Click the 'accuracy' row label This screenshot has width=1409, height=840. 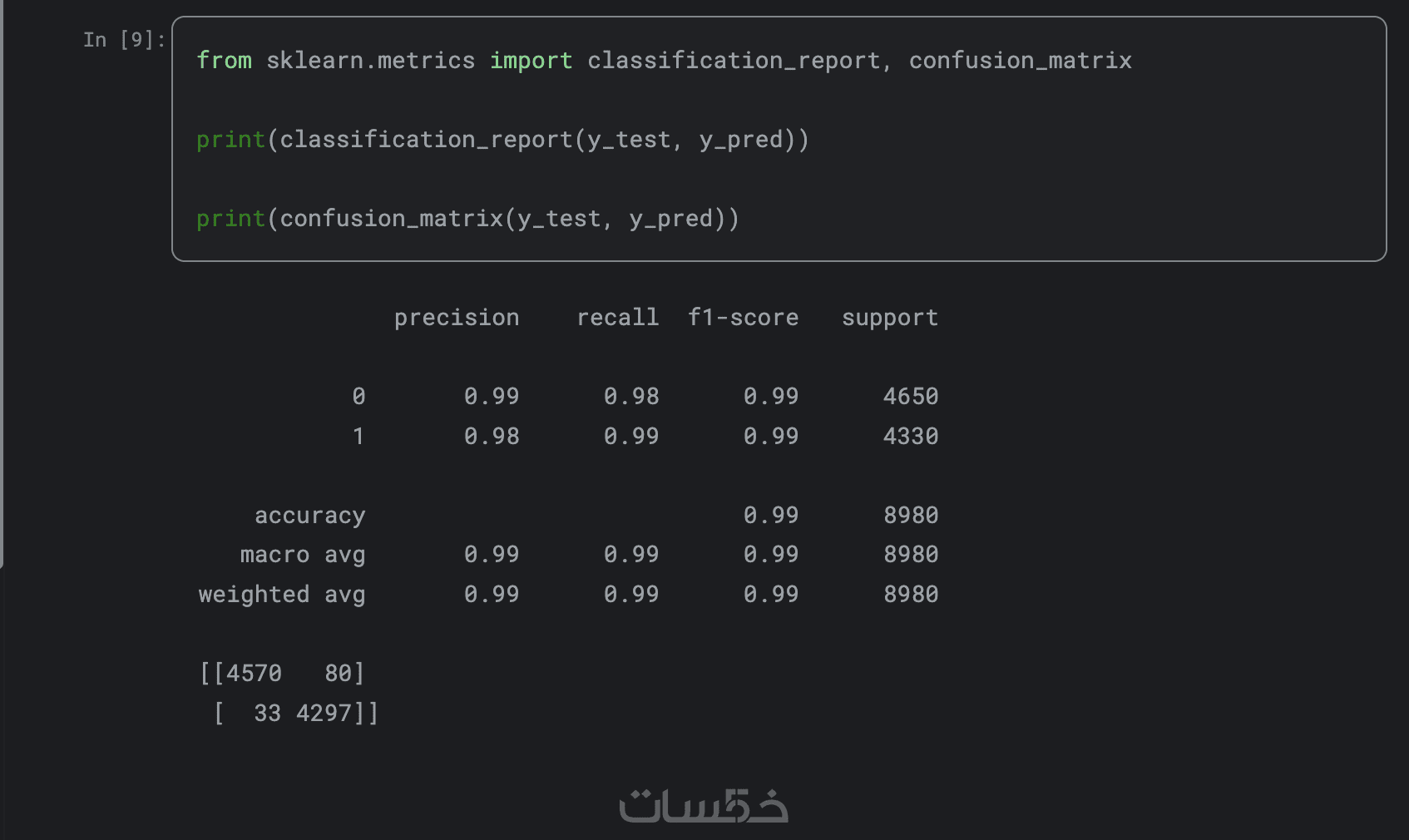point(309,516)
